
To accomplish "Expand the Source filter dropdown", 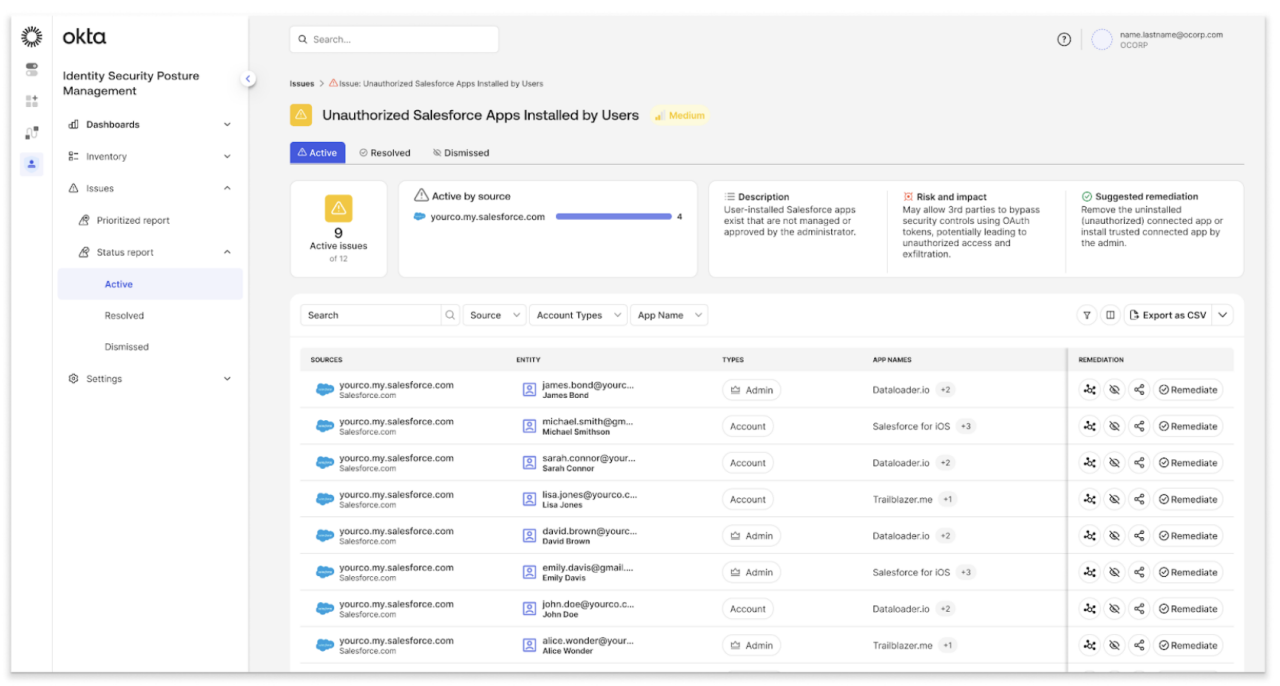I will (494, 314).
